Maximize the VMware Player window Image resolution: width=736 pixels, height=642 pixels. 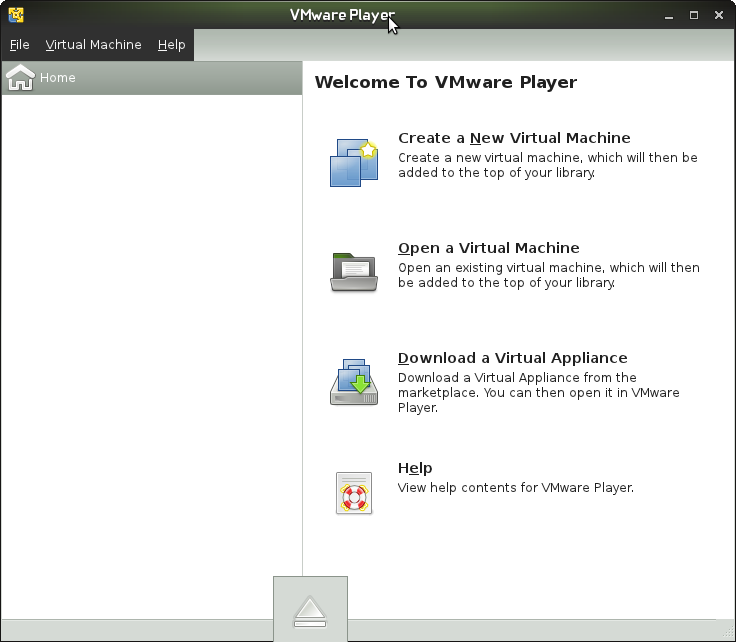pos(694,15)
